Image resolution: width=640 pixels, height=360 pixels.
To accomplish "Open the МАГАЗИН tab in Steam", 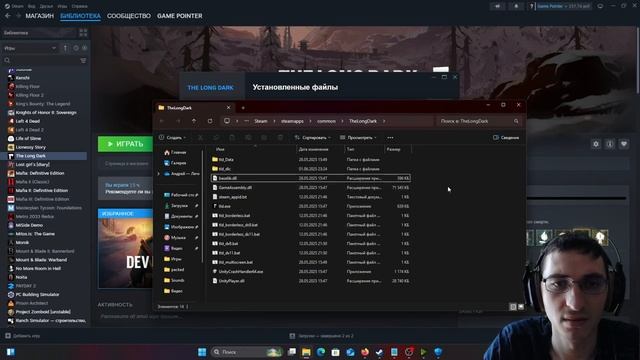I will [x=39, y=16].
